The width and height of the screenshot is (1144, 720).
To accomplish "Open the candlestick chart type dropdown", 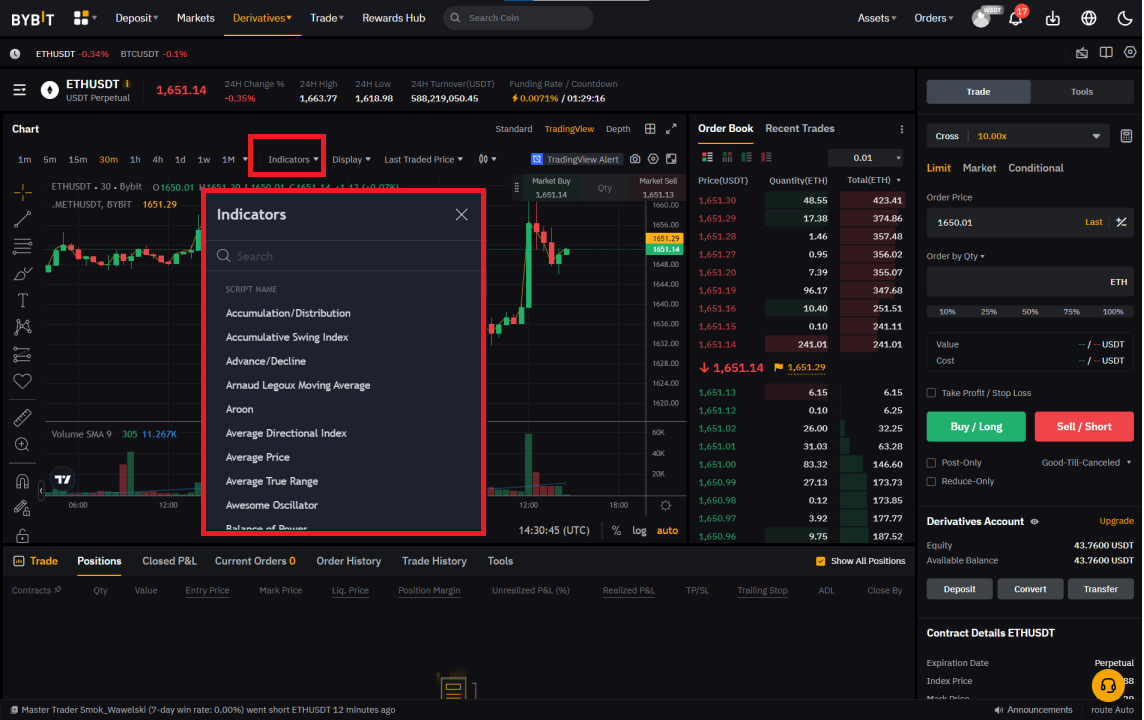I will [x=487, y=159].
